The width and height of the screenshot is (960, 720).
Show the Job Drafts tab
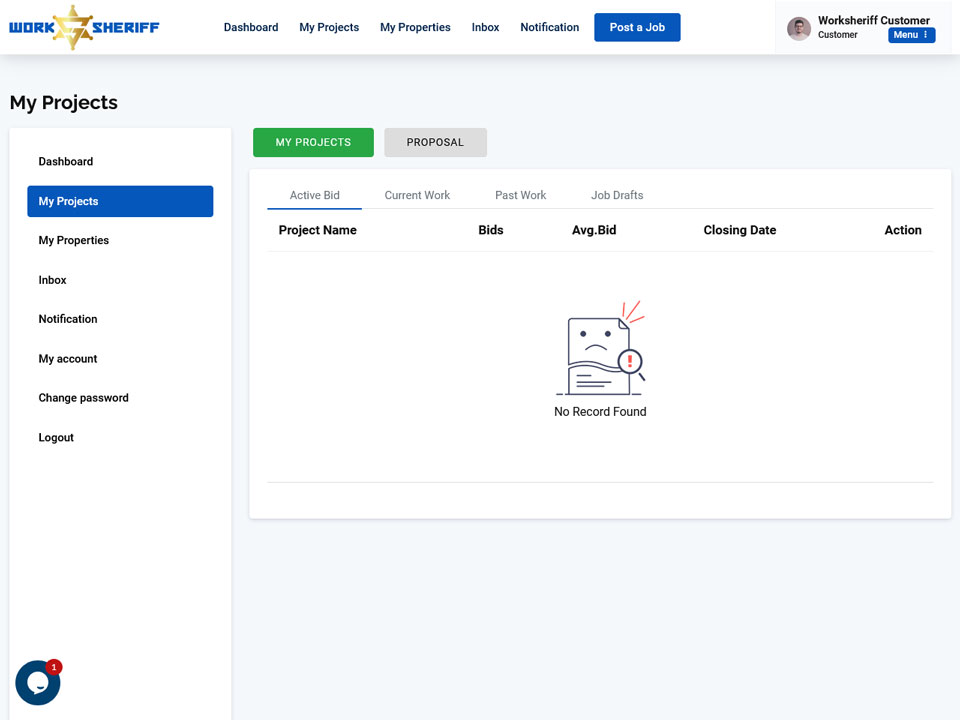617,195
